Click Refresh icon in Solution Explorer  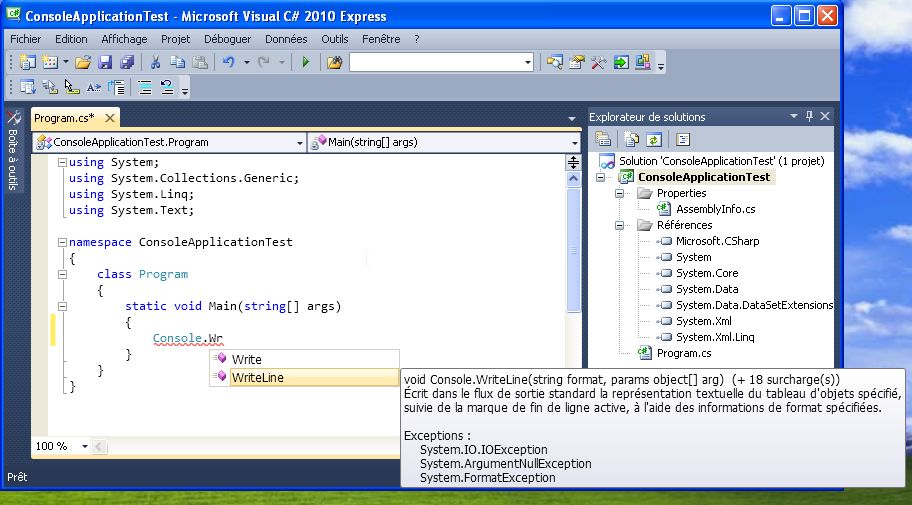[654, 139]
